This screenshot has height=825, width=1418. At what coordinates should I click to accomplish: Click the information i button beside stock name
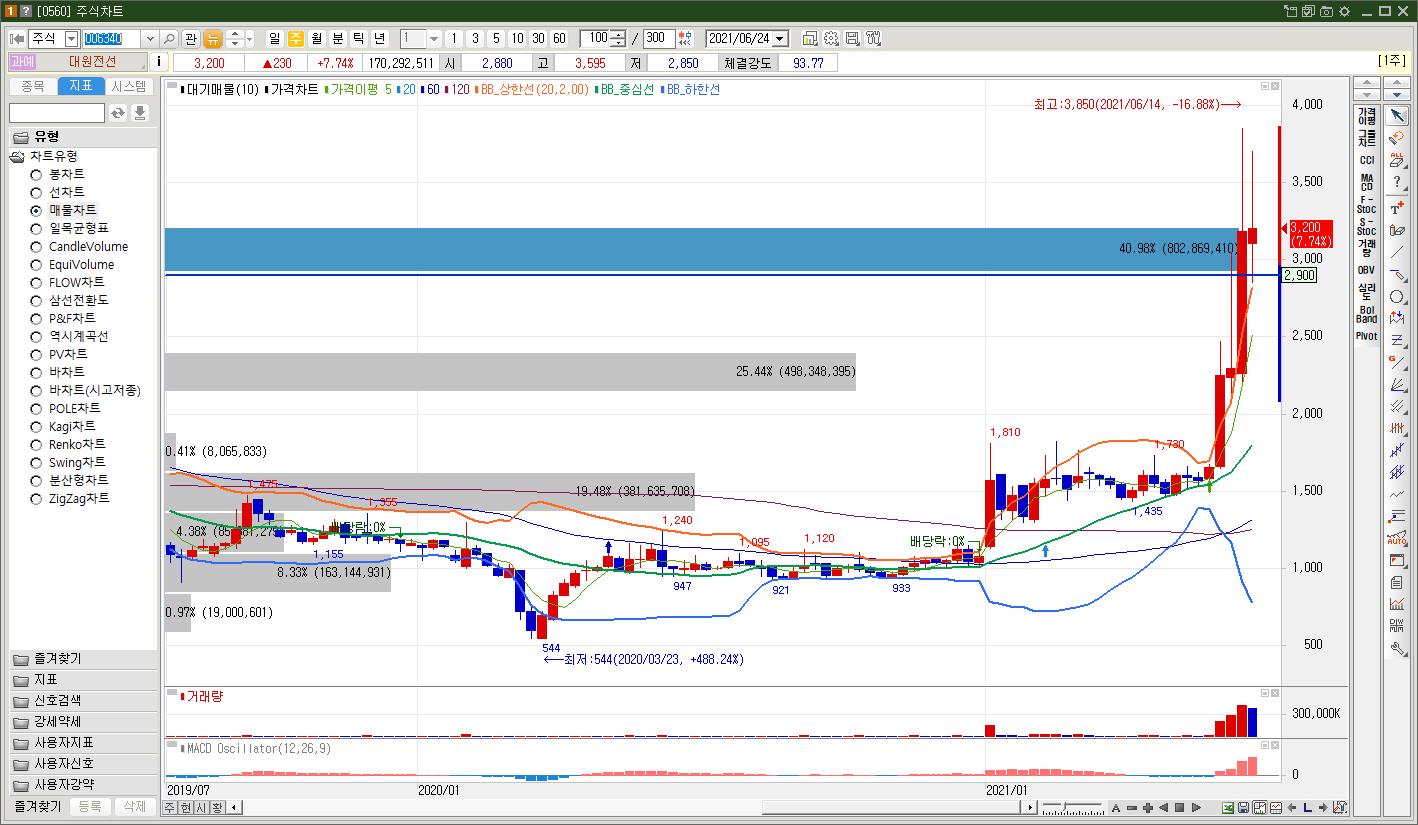159,62
